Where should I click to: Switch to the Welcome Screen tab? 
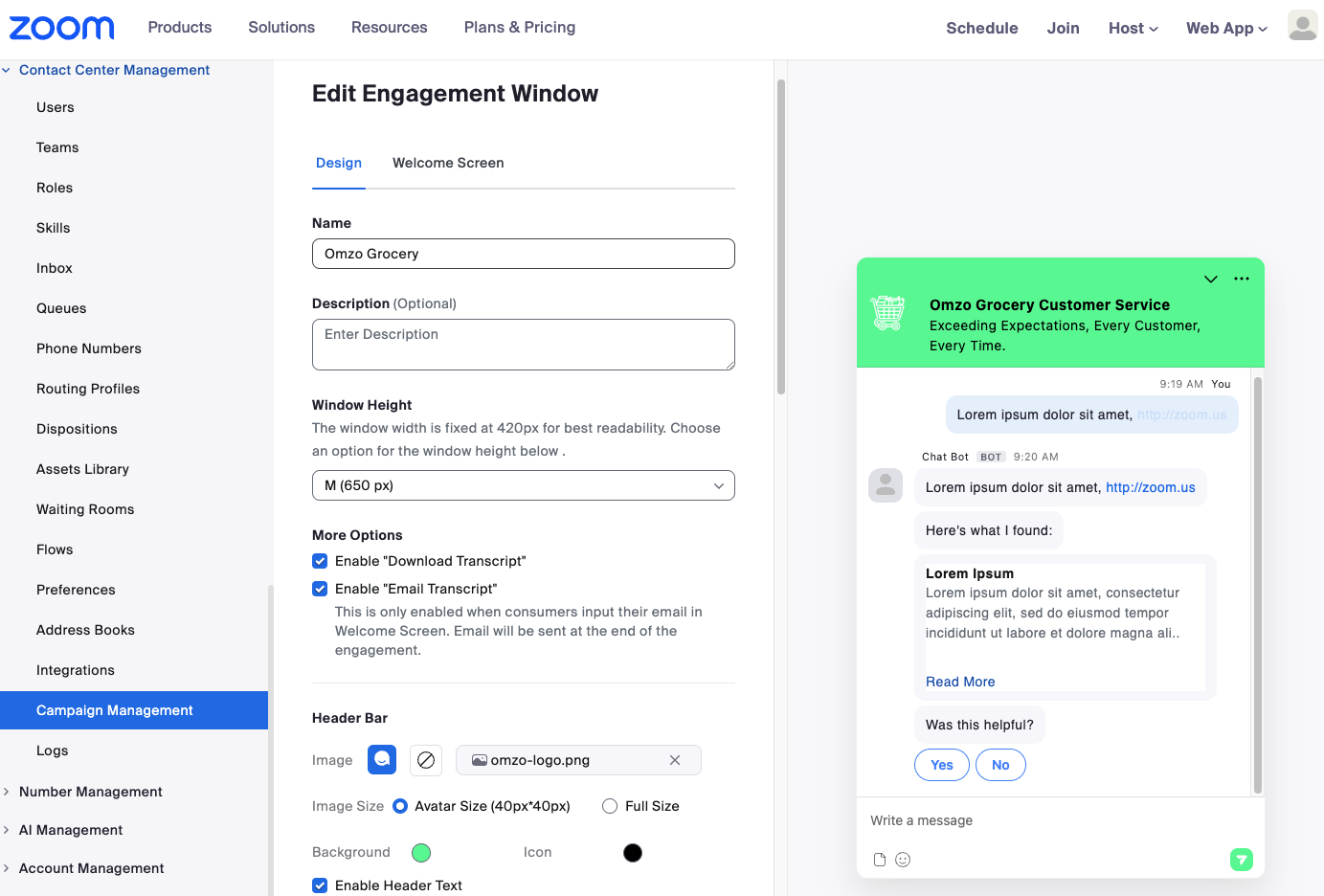coord(448,163)
